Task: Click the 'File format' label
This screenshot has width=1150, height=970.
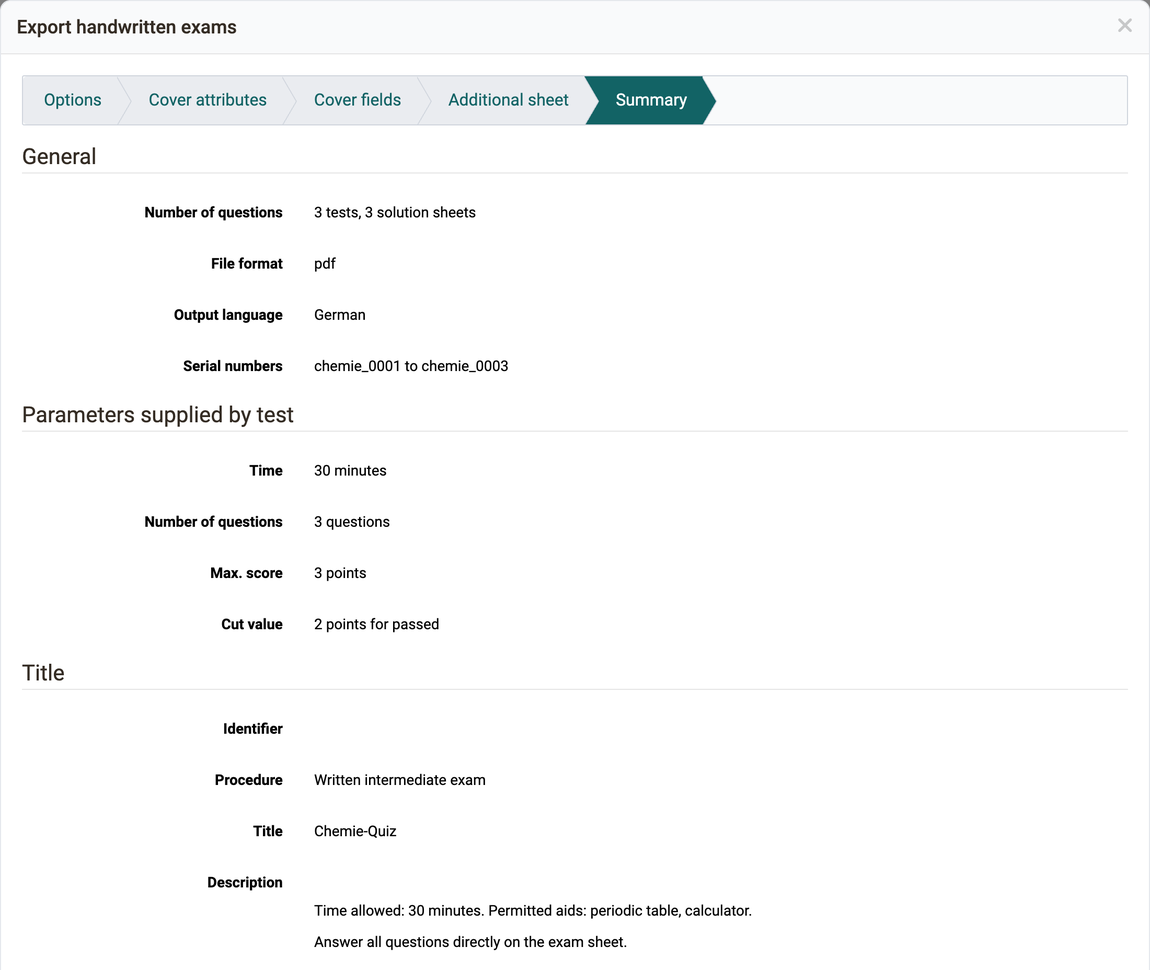Action: [246, 264]
